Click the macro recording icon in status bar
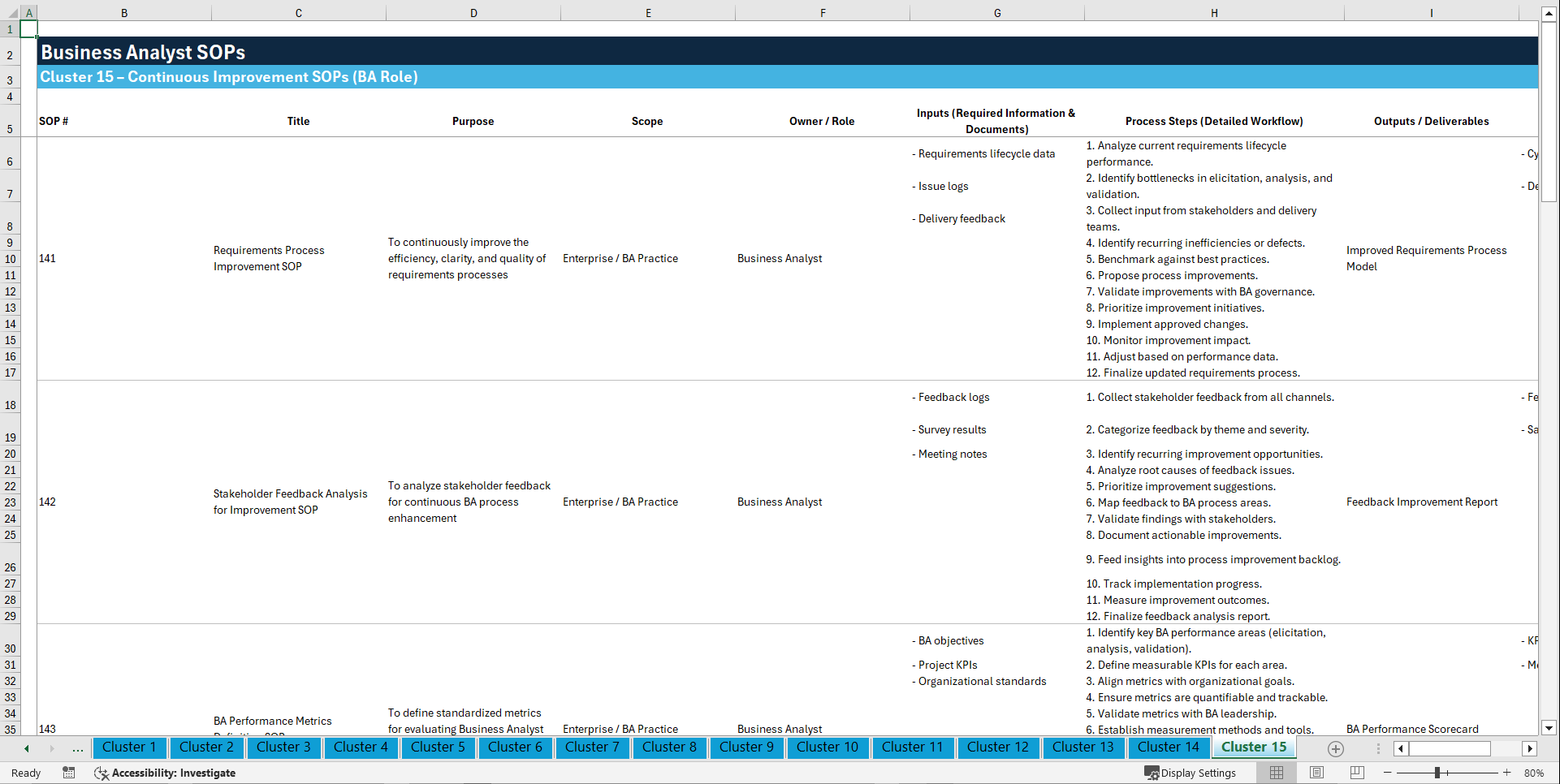The image size is (1560, 784). pos(69,773)
